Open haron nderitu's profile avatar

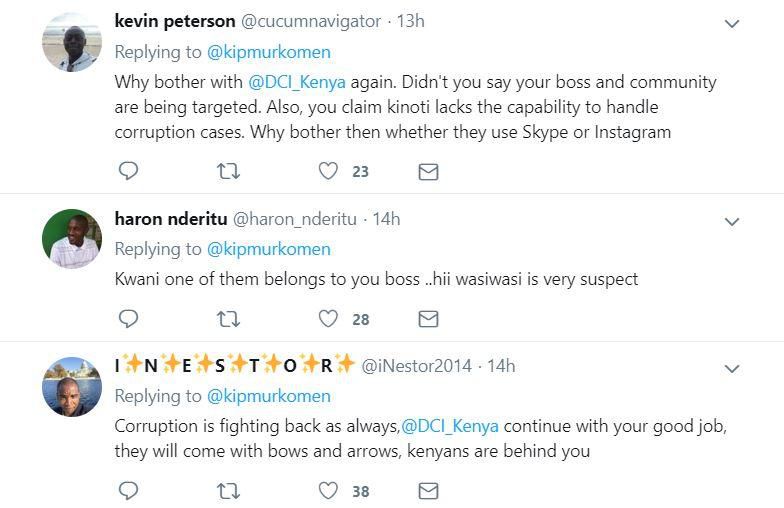coord(71,239)
